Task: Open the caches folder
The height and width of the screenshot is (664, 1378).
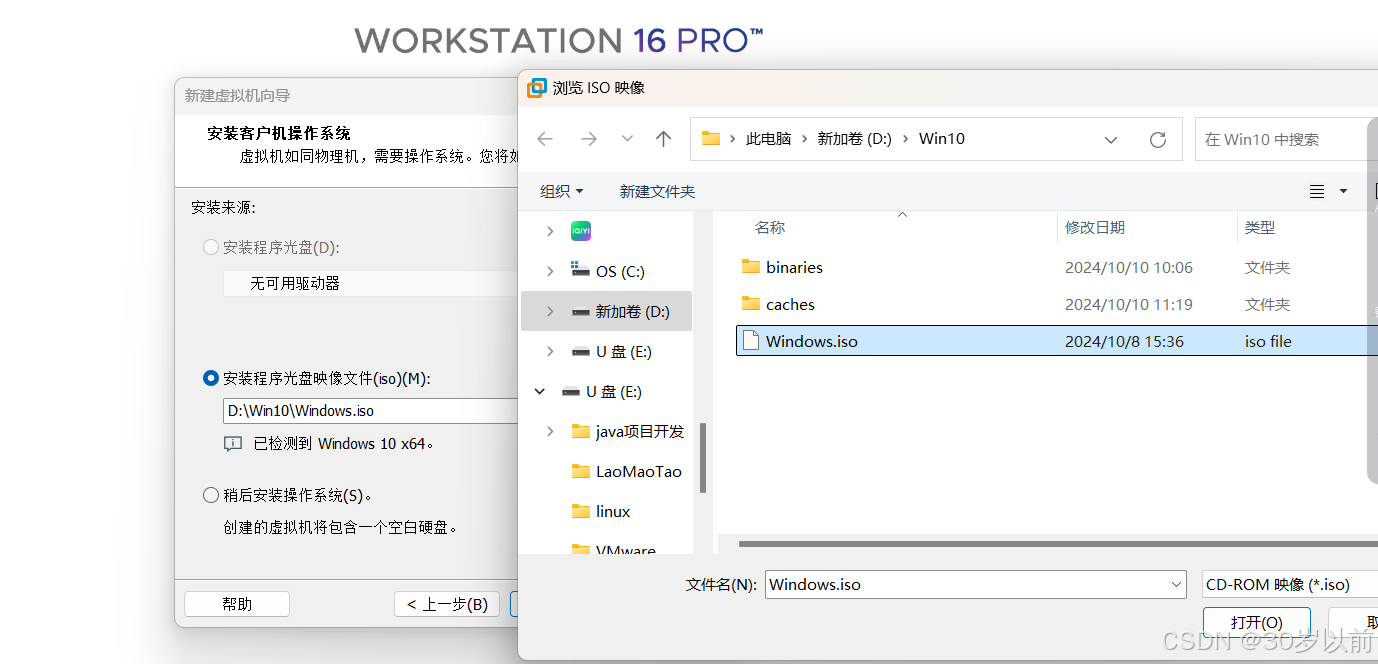Action: pyautogui.click(x=790, y=304)
